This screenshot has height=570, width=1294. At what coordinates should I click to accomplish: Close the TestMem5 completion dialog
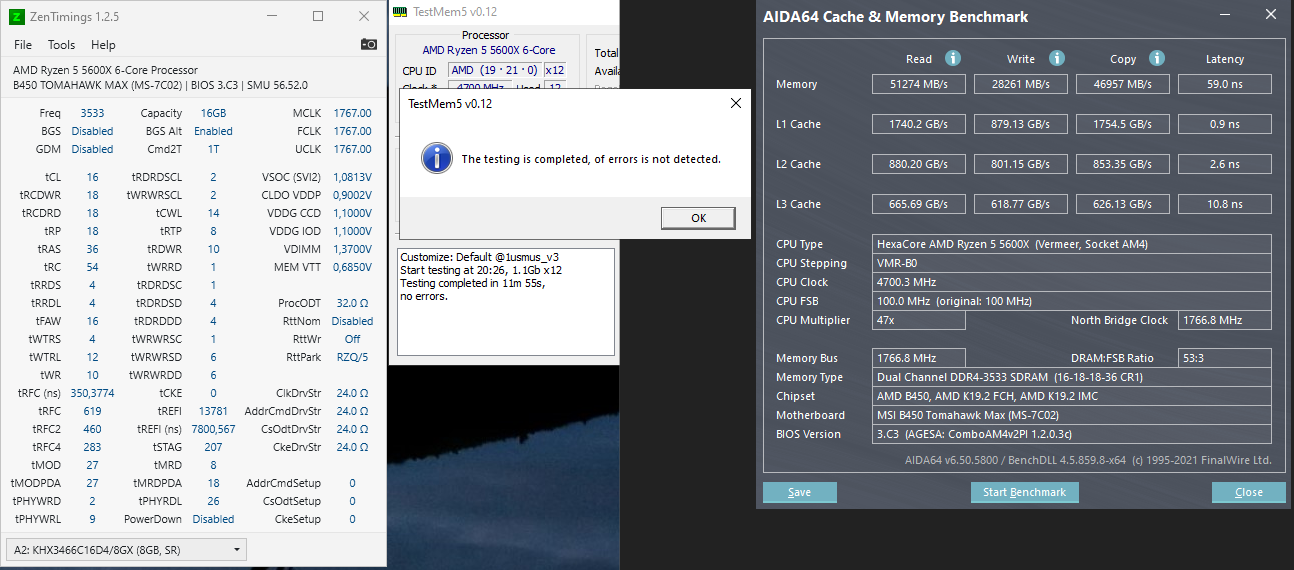coord(735,103)
